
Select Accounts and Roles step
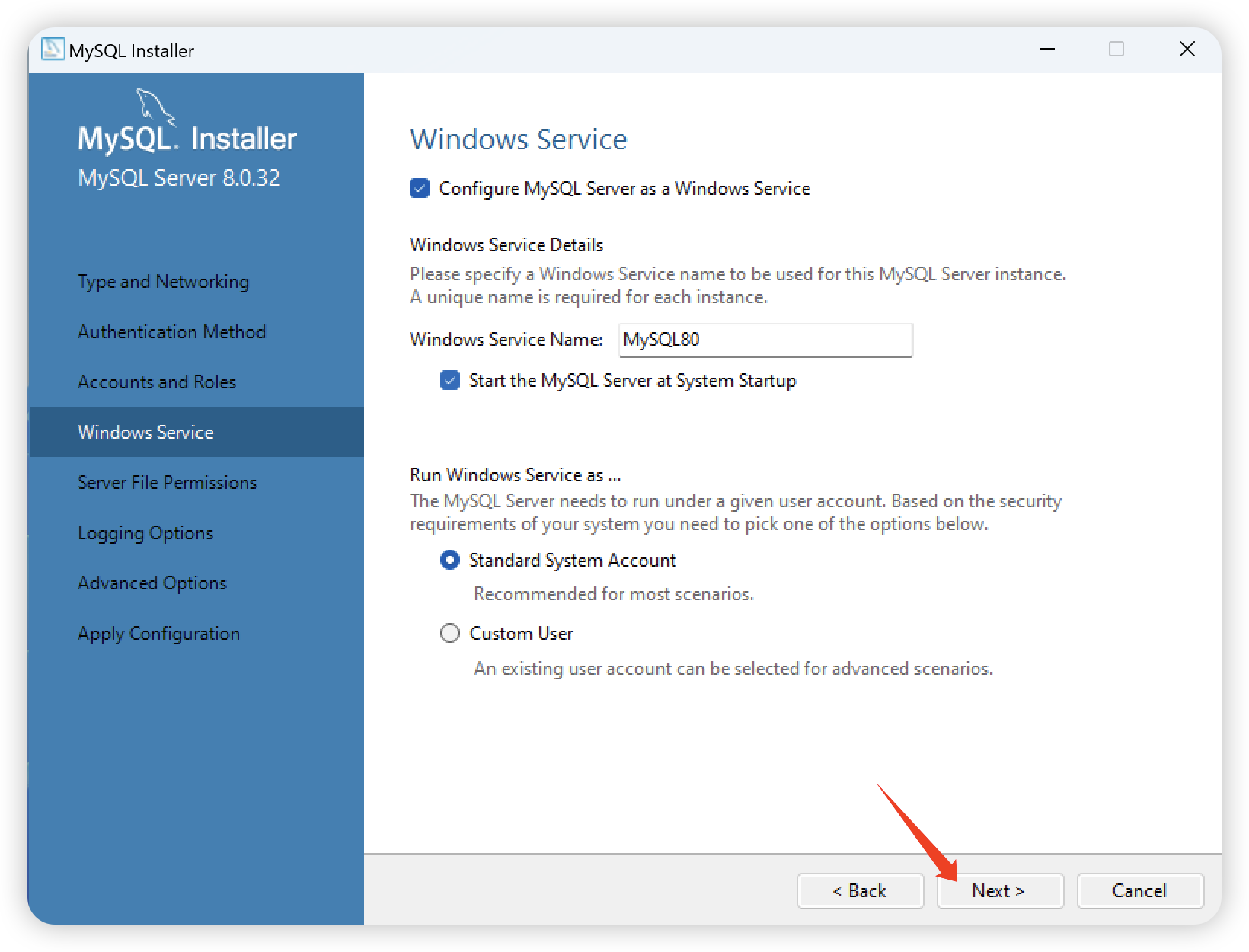[x=157, y=382]
